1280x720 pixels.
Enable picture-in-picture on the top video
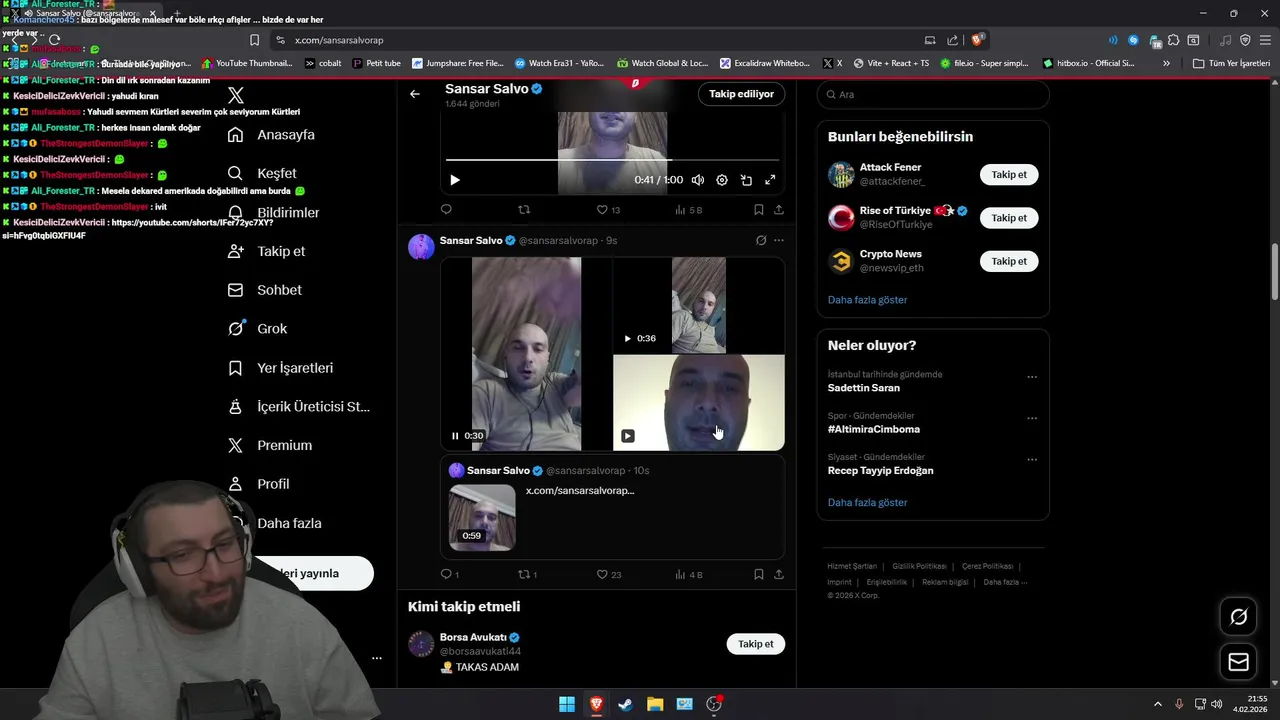(746, 180)
